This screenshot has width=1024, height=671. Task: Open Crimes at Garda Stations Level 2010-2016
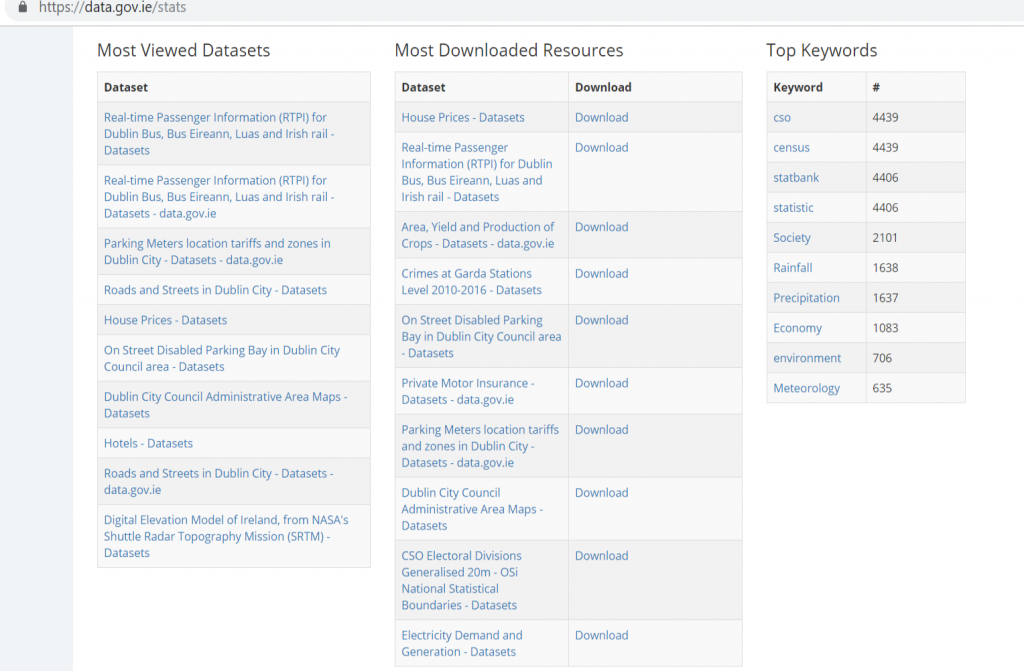(472, 282)
